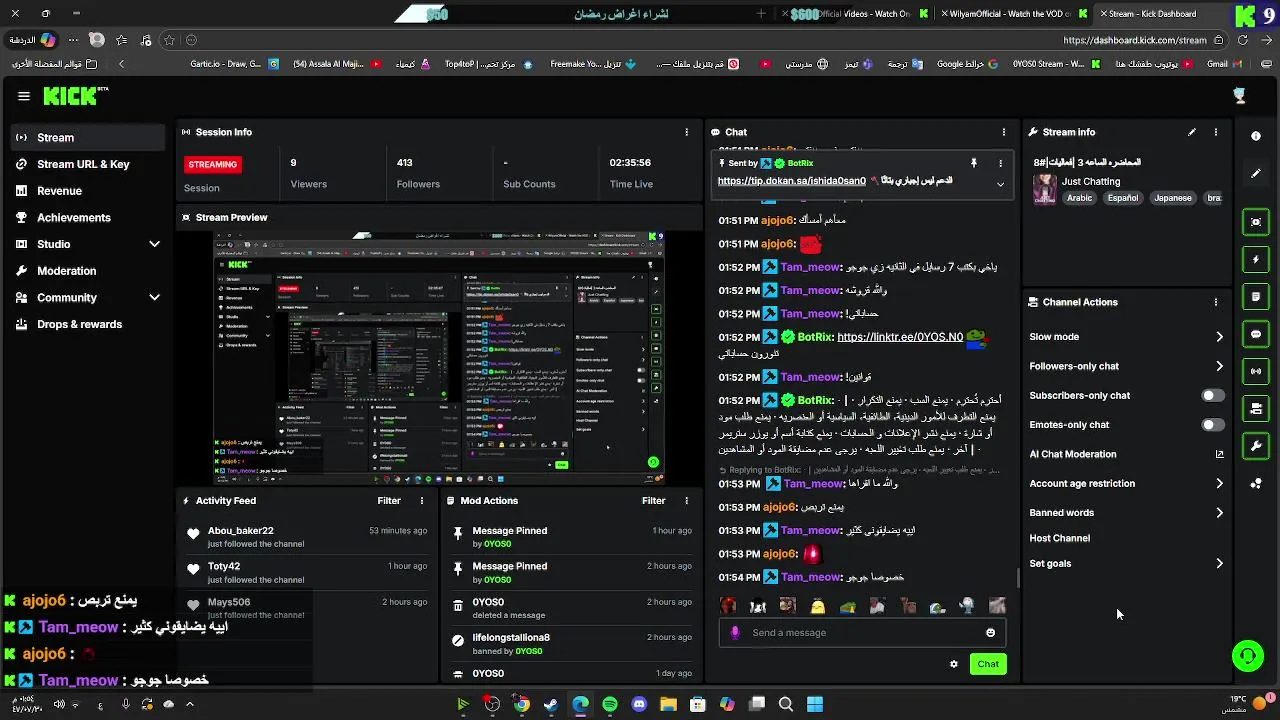Open Spotify from the taskbar
This screenshot has width=1280, height=720.
610,704
